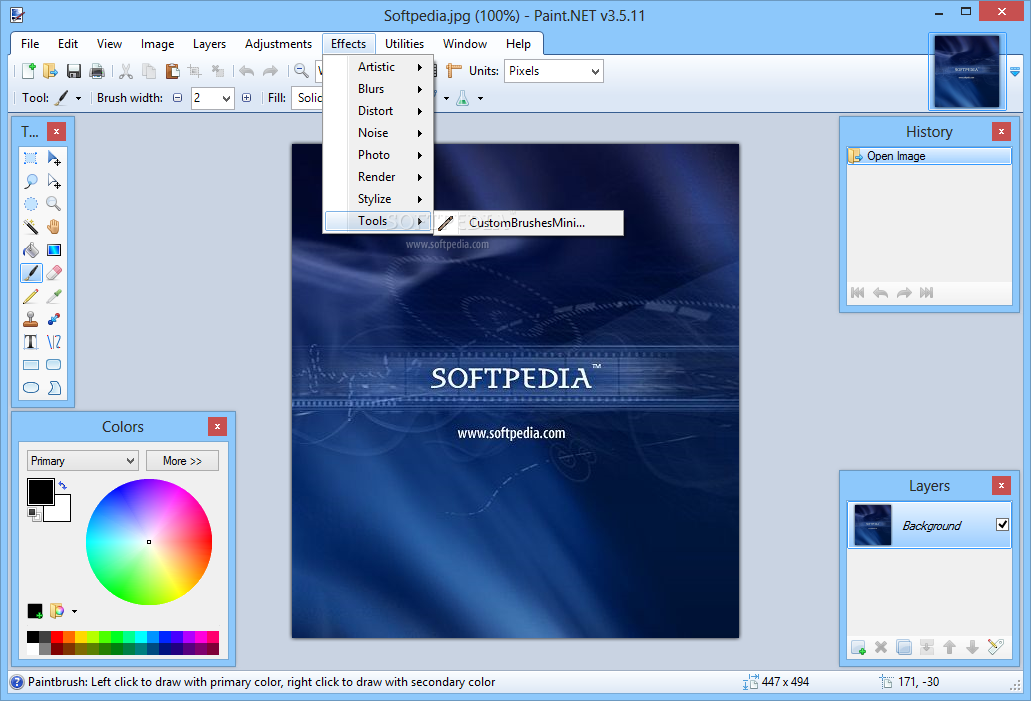Select the Background layer row
Viewport: 1031px width, 701px height.
click(x=929, y=525)
